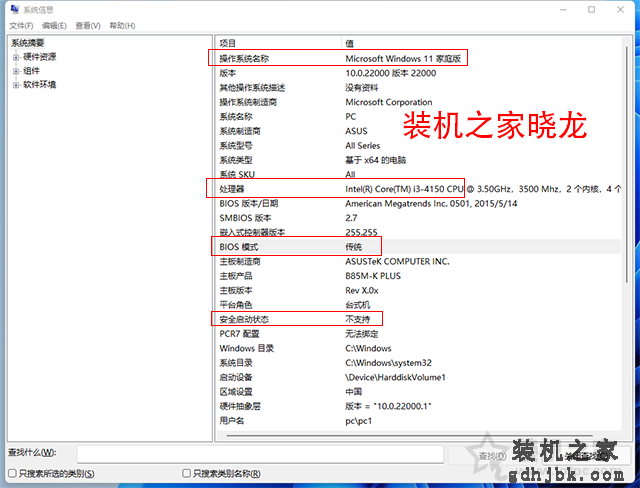The height and width of the screenshot is (488, 640).
Task: Open the 帮助(H) menu
Action: click(122, 26)
